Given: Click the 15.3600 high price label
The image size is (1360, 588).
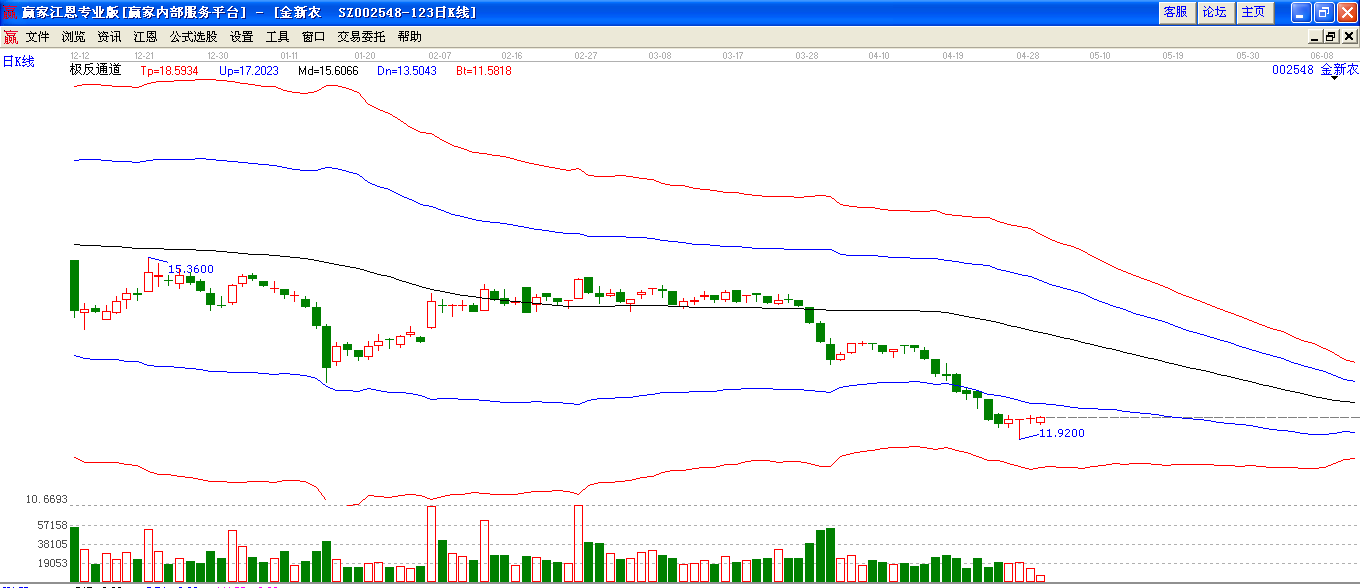Looking at the screenshot, I should pyautogui.click(x=190, y=269).
